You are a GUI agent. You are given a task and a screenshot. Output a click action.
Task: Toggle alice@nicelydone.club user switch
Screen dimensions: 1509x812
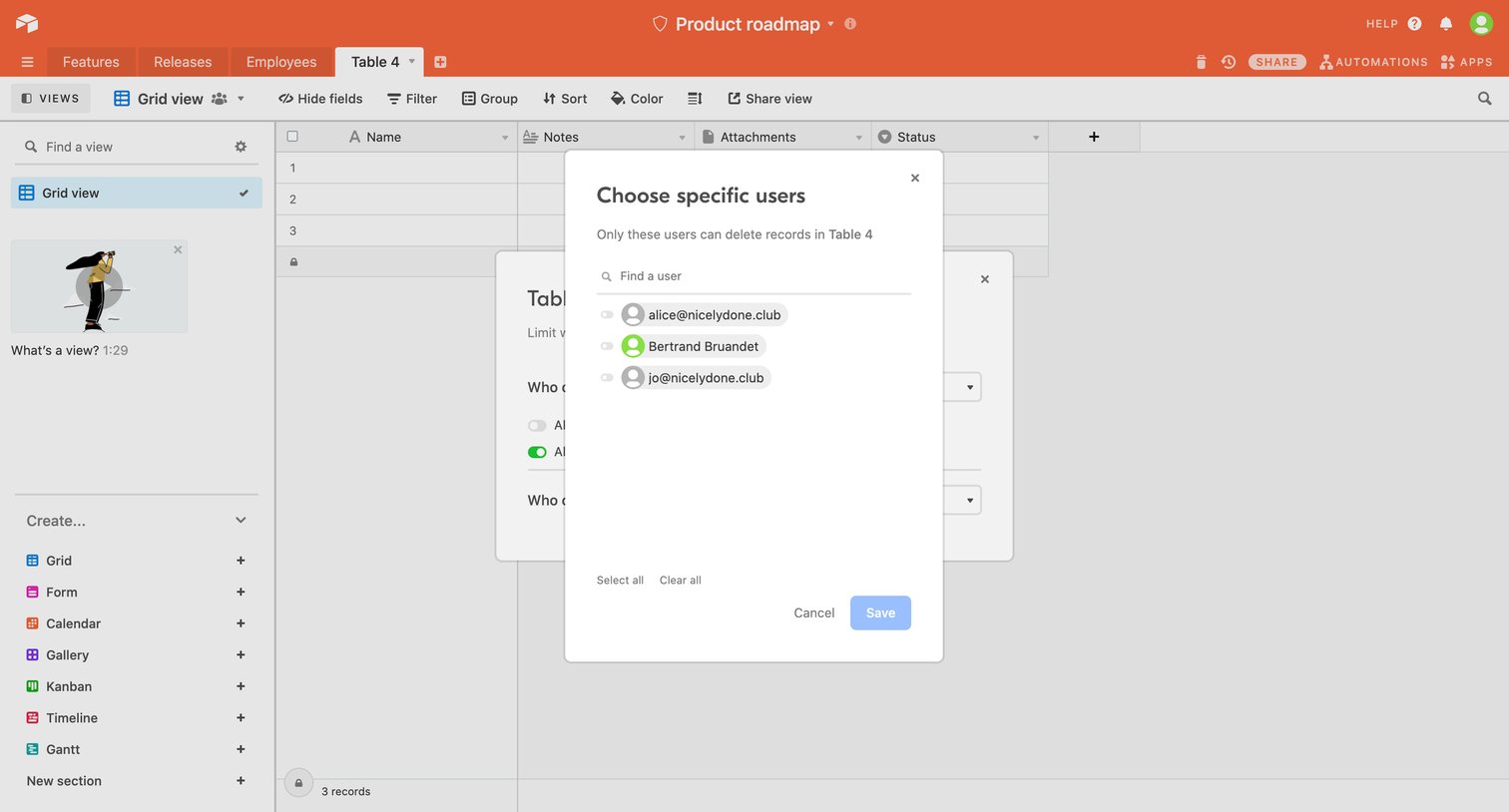pyautogui.click(x=607, y=315)
